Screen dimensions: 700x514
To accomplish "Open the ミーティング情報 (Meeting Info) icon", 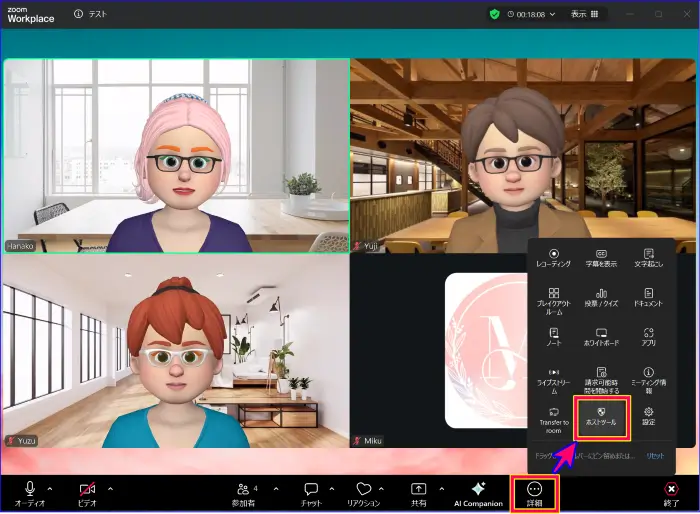I will pyautogui.click(x=649, y=377).
